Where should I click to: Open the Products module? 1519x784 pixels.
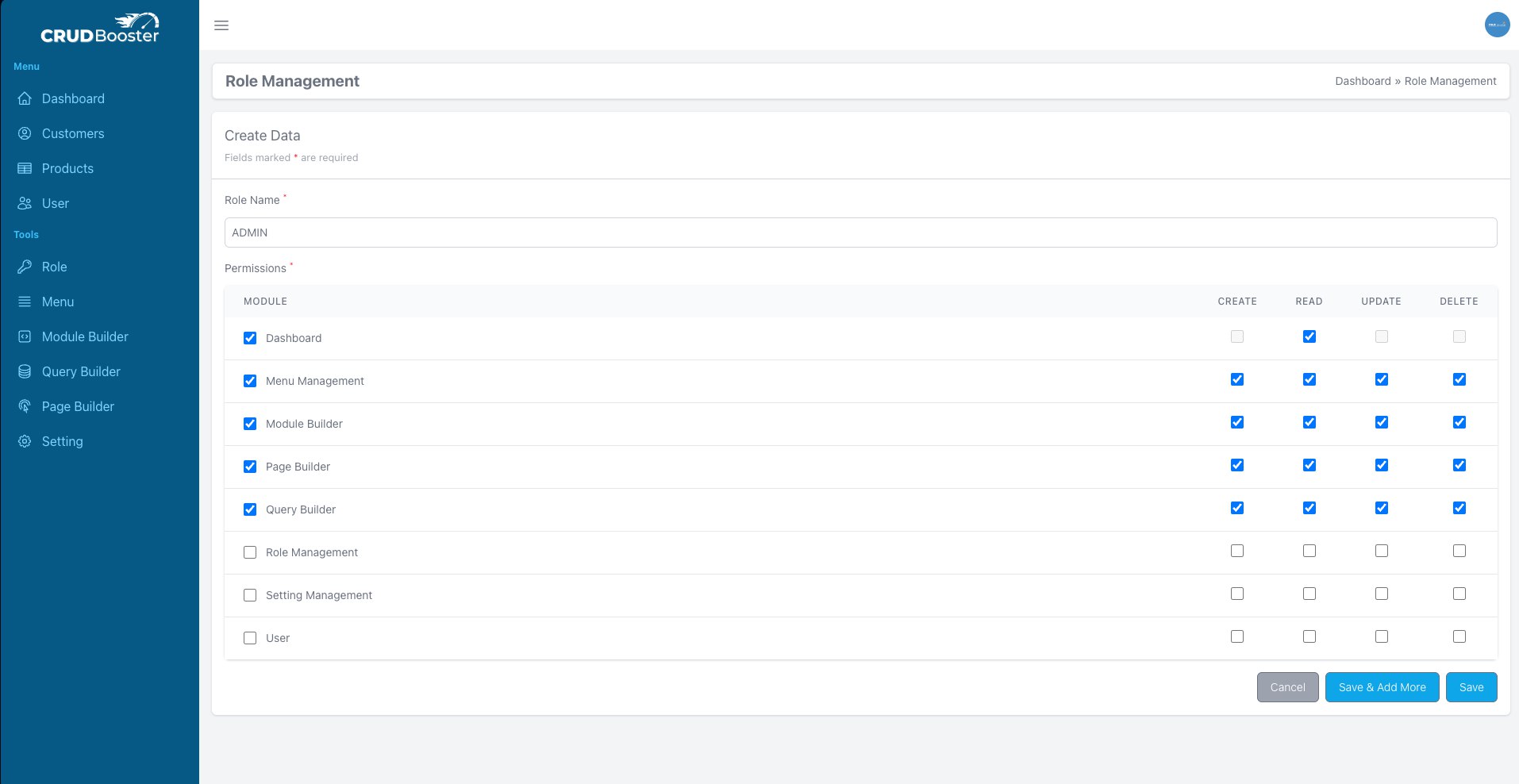67,168
